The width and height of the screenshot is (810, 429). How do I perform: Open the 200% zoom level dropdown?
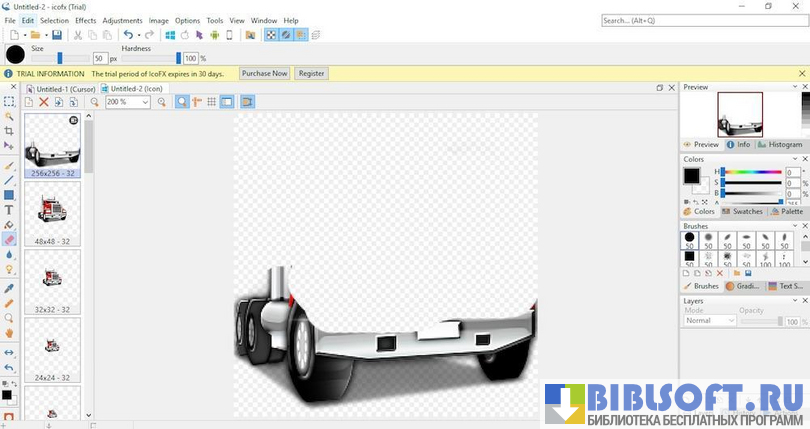click(145, 102)
